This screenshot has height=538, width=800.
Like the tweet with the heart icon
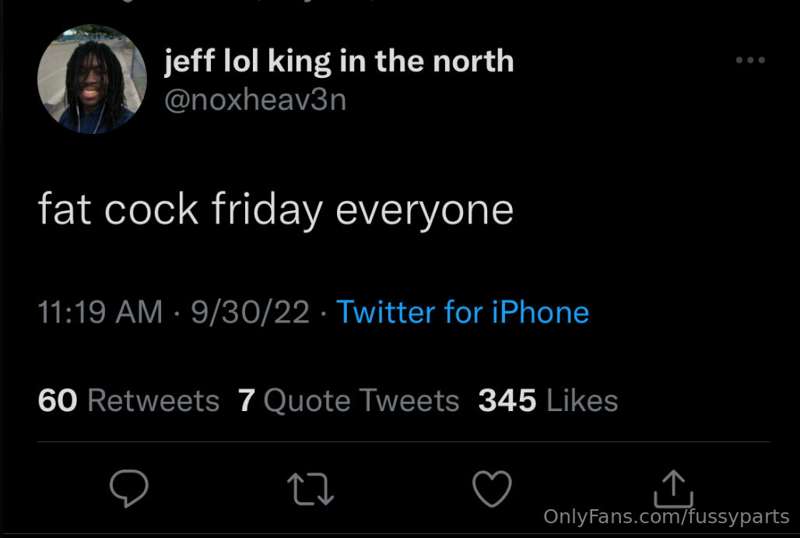[491, 488]
